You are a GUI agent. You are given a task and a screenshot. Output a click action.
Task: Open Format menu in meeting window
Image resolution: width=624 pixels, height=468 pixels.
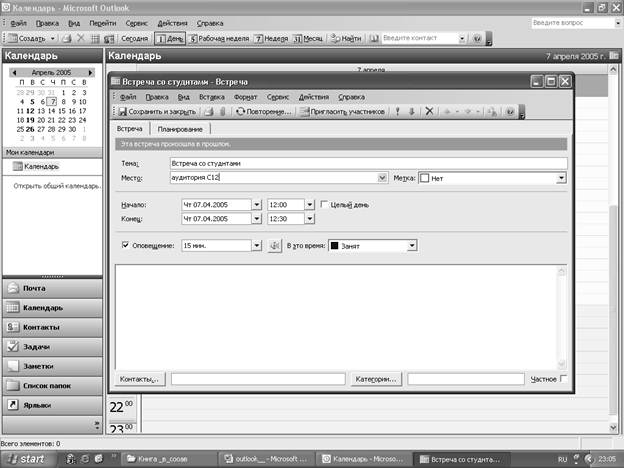[x=246, y=97]
